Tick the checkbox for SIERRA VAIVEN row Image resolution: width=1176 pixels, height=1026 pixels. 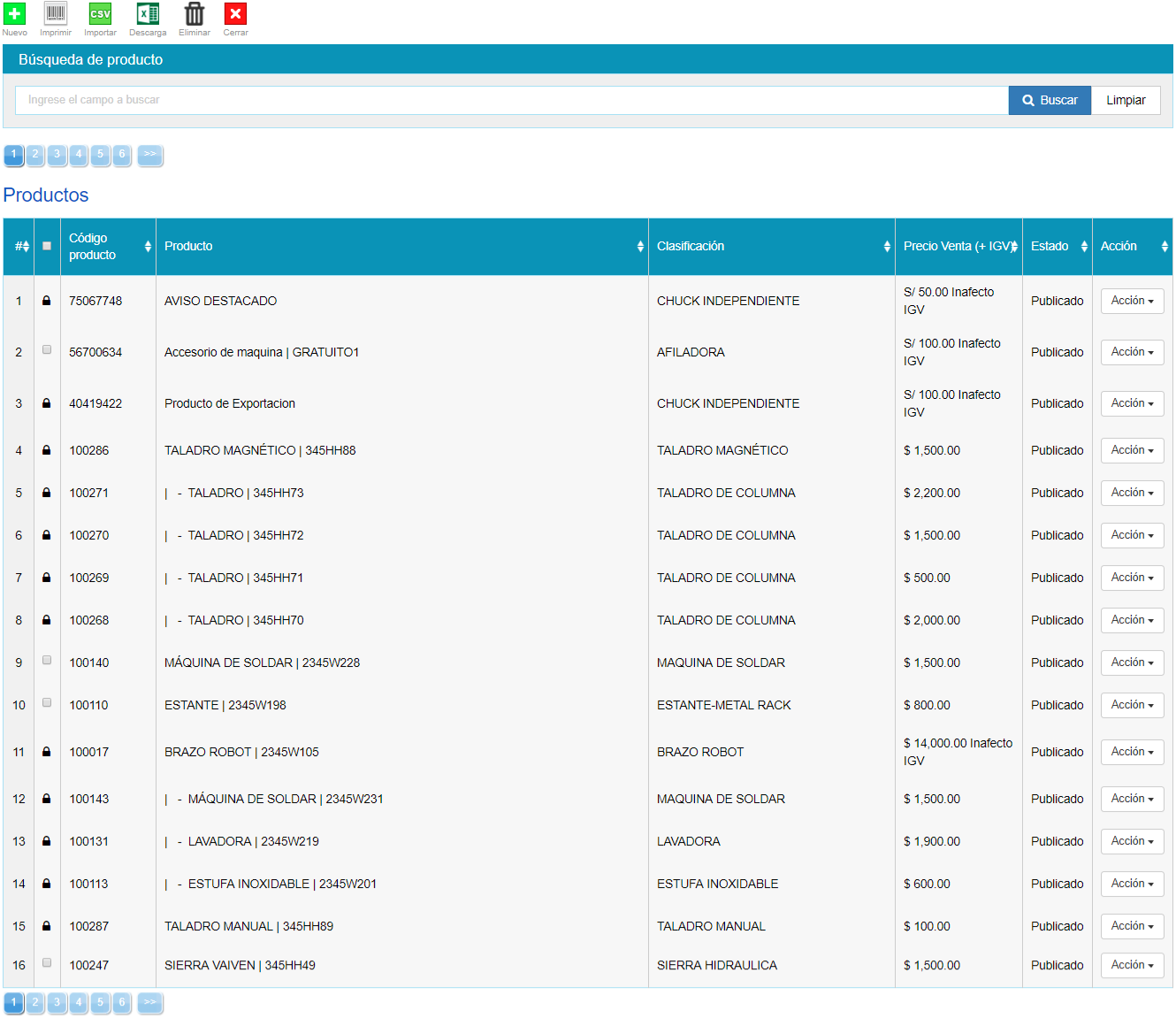pyautogui.click(x=47, y=963)
